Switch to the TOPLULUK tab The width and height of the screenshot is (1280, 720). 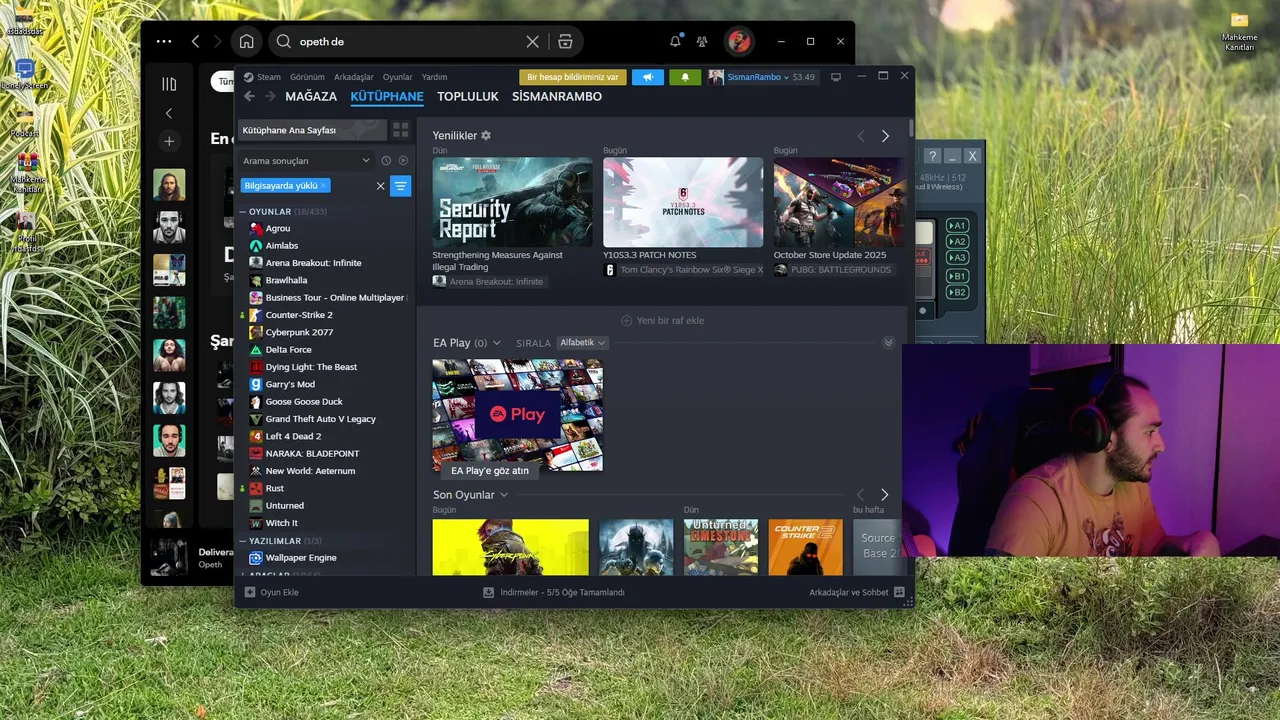click(468, 97)
